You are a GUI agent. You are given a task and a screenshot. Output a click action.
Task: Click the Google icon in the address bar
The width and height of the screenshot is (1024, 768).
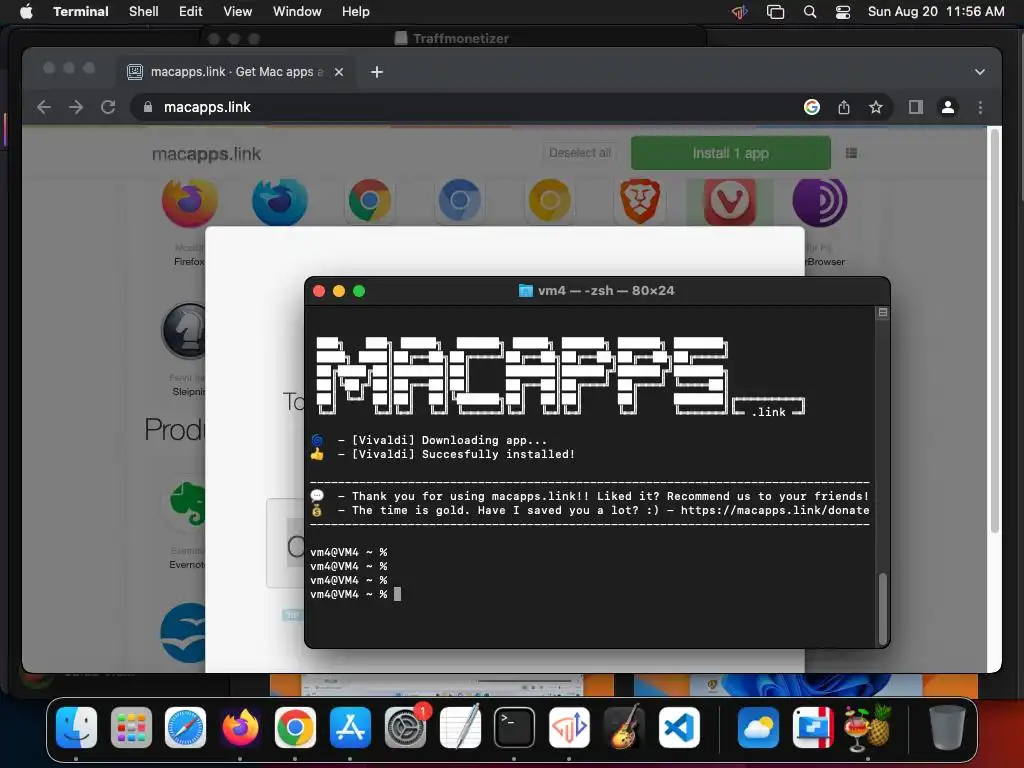pyautogui.click(x=812, y=107)
